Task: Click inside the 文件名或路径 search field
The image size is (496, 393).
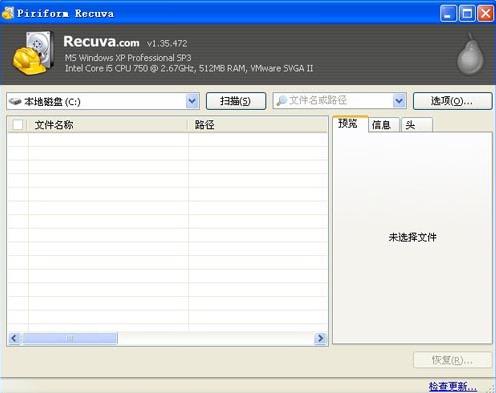Action: click(x=339, y=101)
